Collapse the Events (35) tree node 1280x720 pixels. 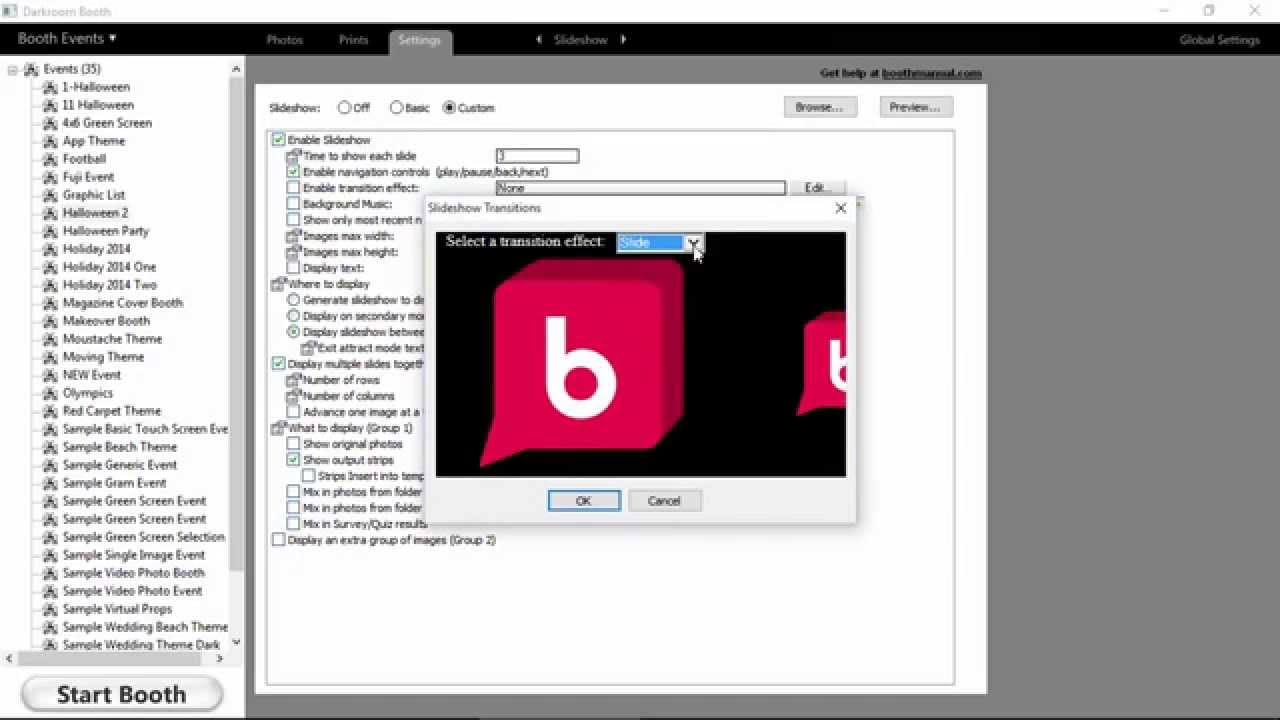click(12, 70)
